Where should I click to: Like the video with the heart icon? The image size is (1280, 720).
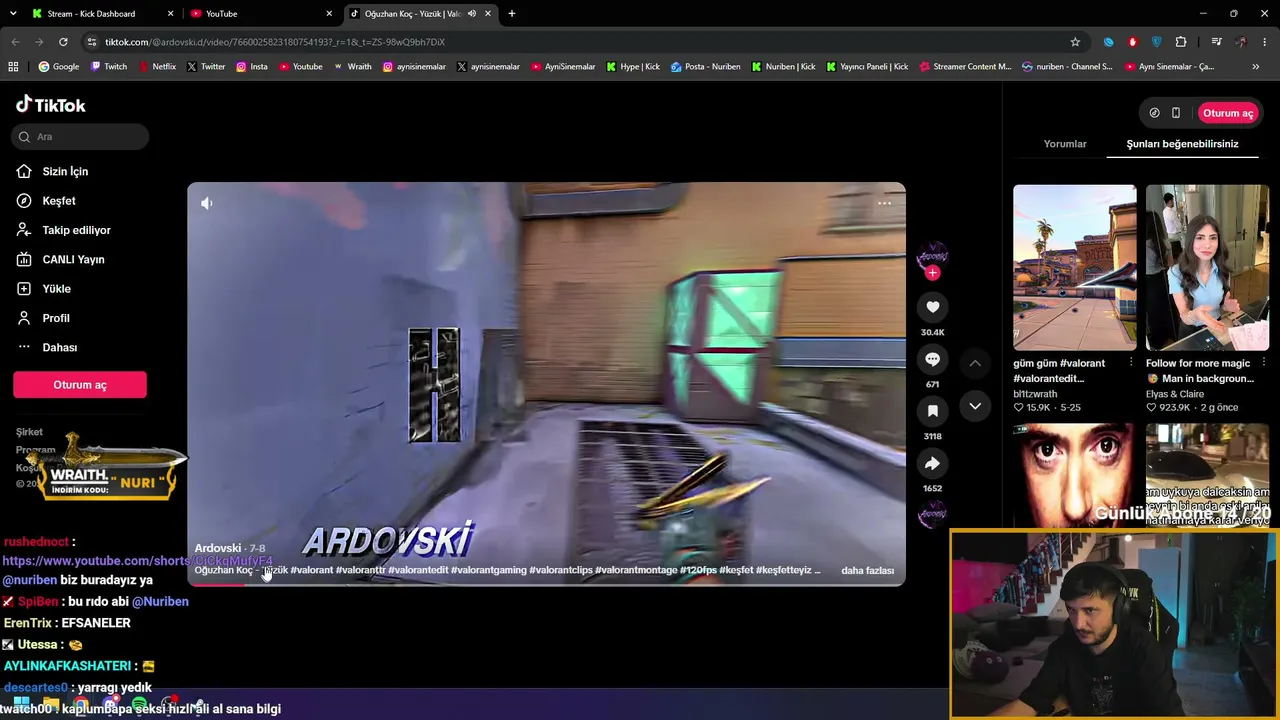[932, 307]
